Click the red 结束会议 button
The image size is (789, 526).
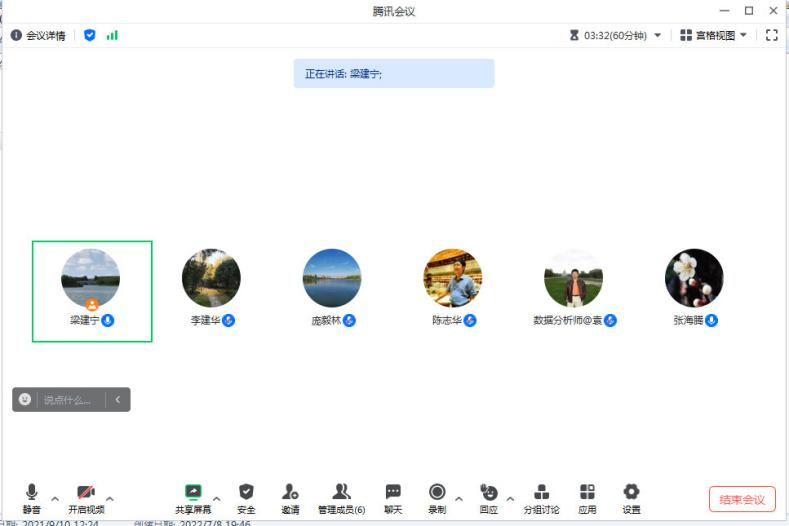point(742,499)
